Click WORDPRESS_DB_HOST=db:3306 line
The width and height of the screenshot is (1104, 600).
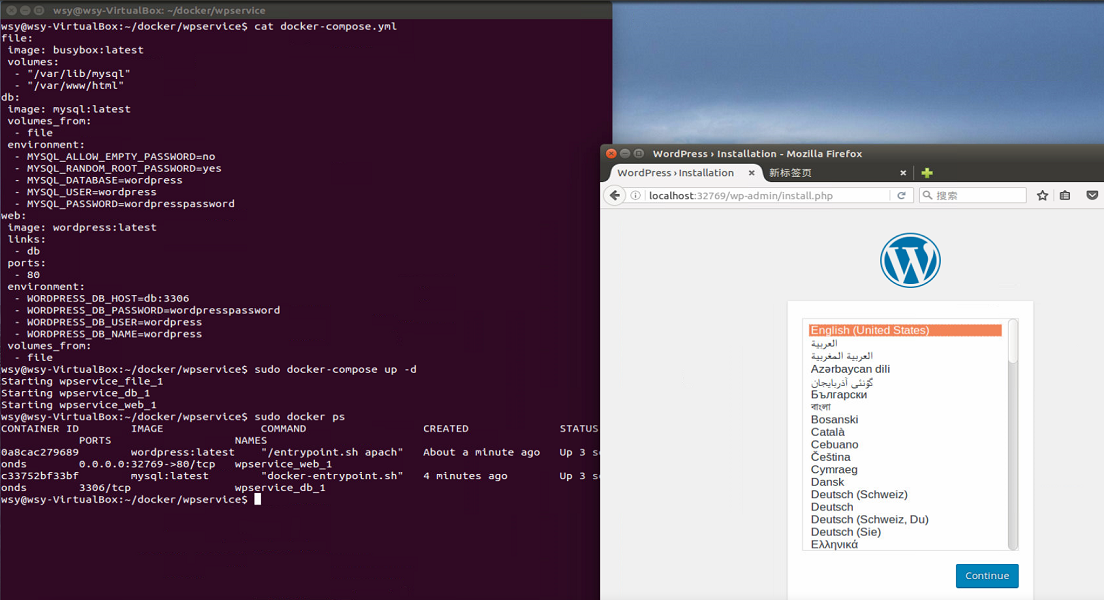[x=108, y=299]
